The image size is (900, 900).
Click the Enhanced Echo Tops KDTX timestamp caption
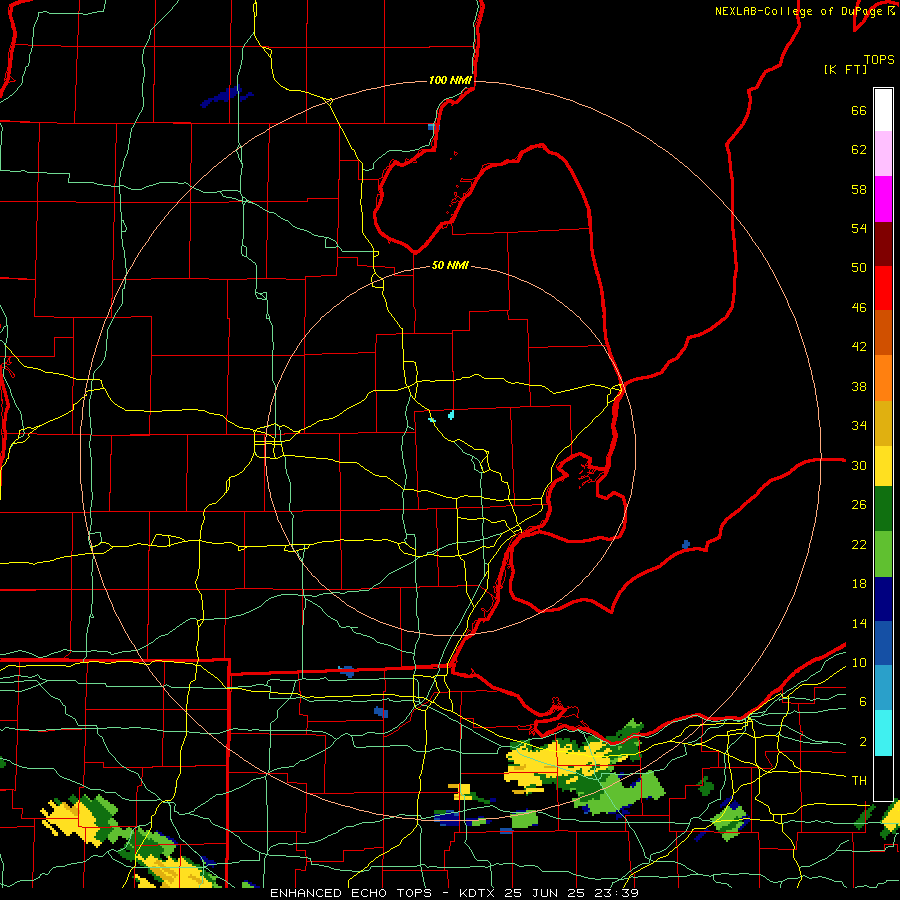(454, 893)
